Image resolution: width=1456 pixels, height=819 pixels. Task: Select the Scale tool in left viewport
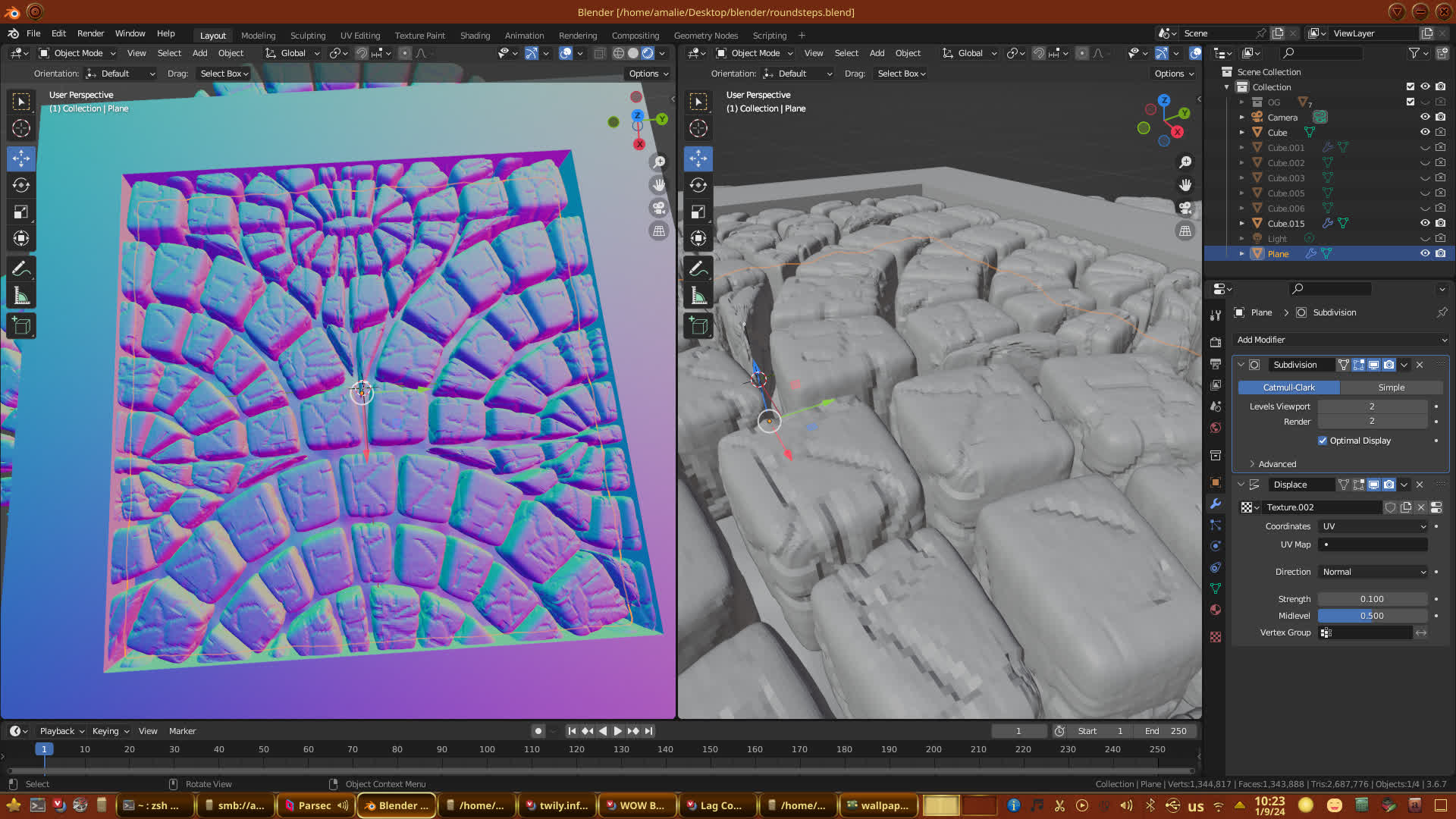pos(21,212)
